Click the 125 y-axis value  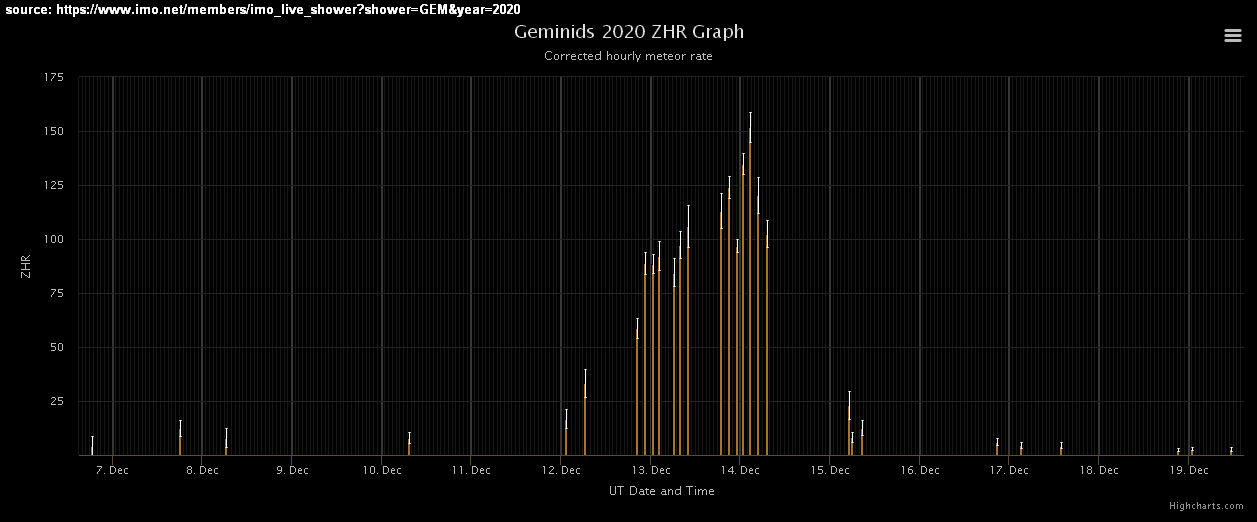55,185
